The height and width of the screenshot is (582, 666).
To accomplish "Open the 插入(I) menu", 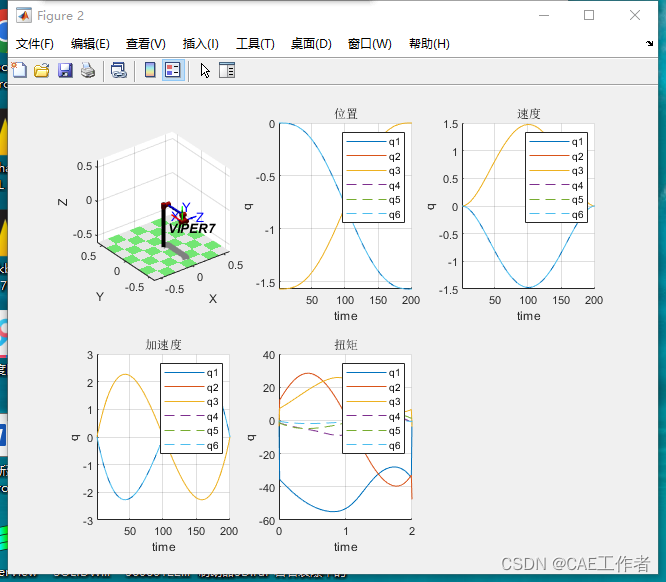I will coord(200,44).
